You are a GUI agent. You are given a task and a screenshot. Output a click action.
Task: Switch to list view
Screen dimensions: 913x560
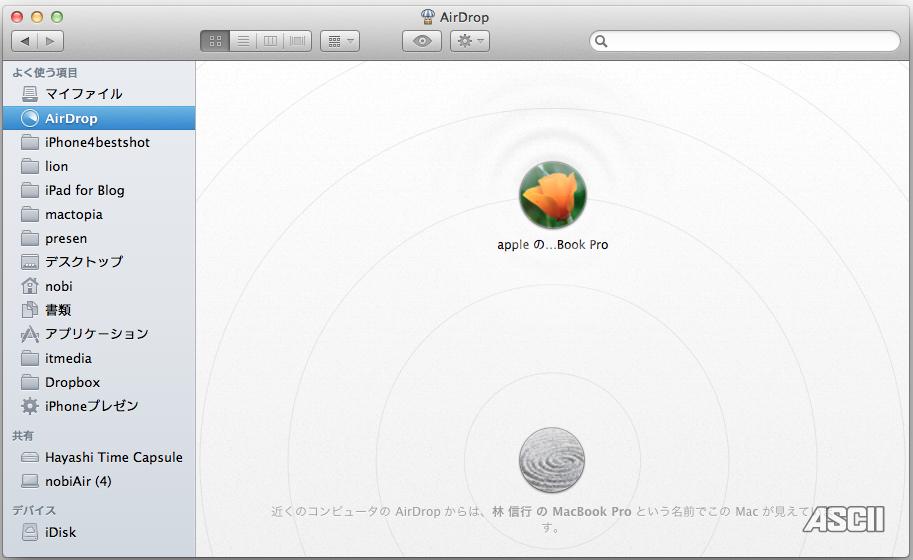(x=243, y=41)
